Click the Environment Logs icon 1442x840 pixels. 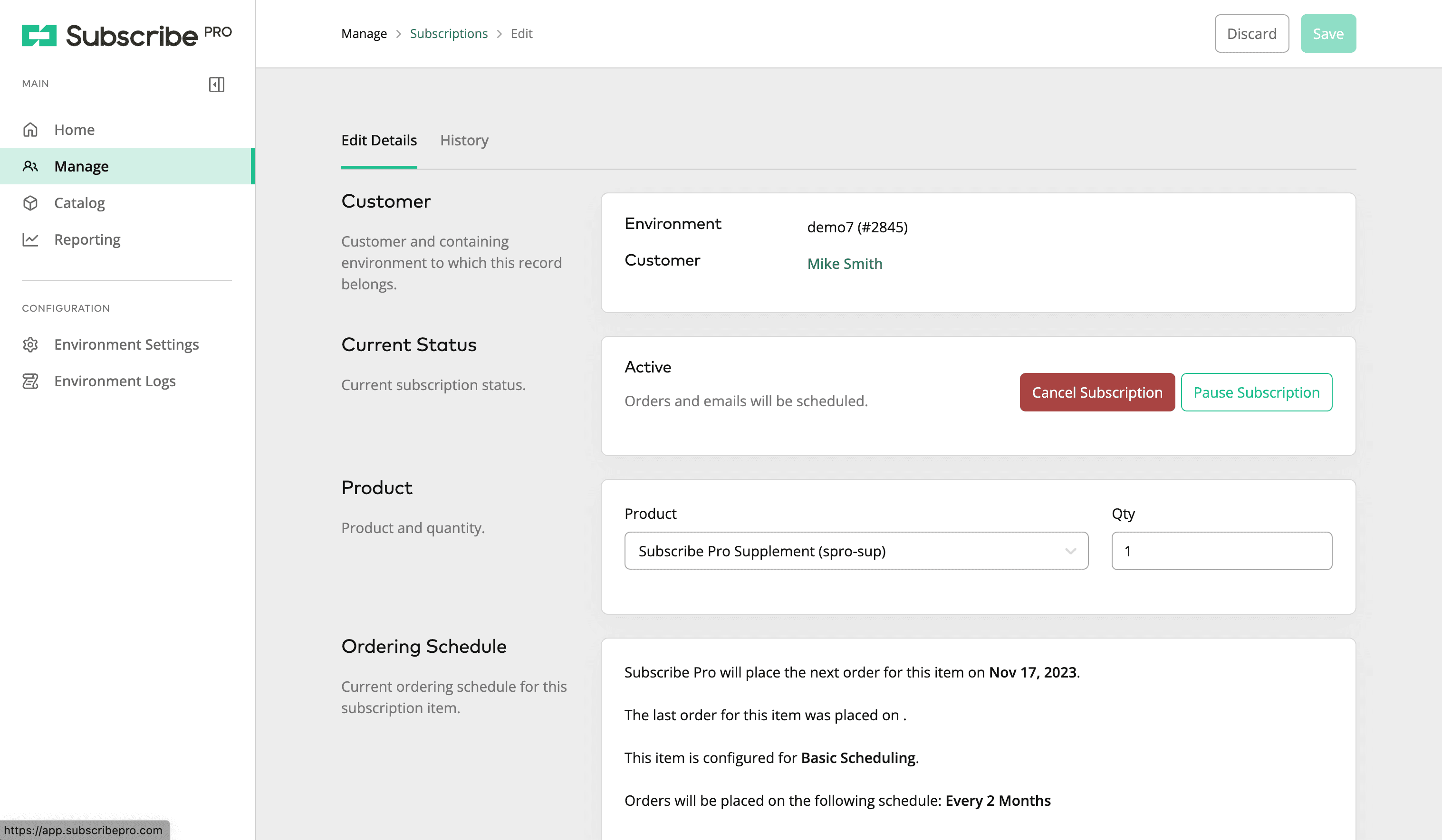(30, 381)
